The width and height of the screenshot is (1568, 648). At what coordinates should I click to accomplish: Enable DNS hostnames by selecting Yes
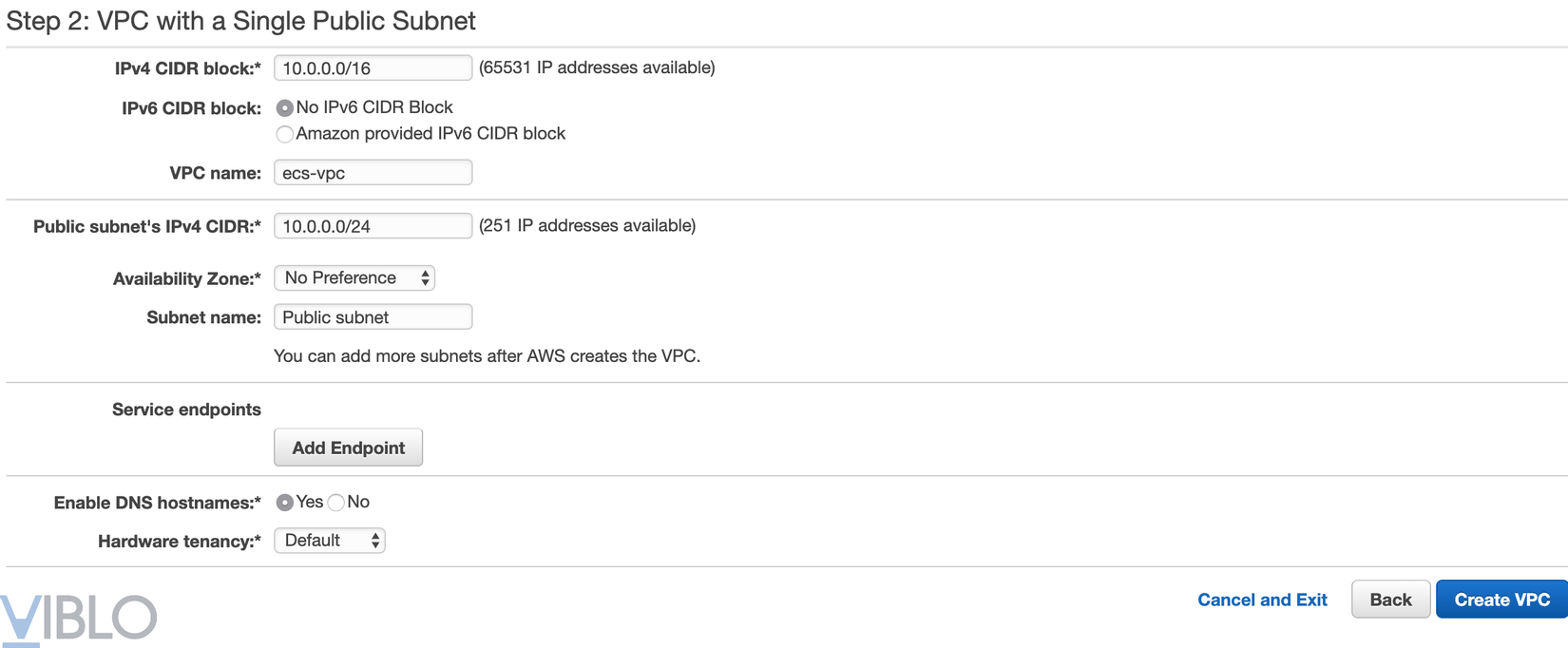[x=284, y=503]
